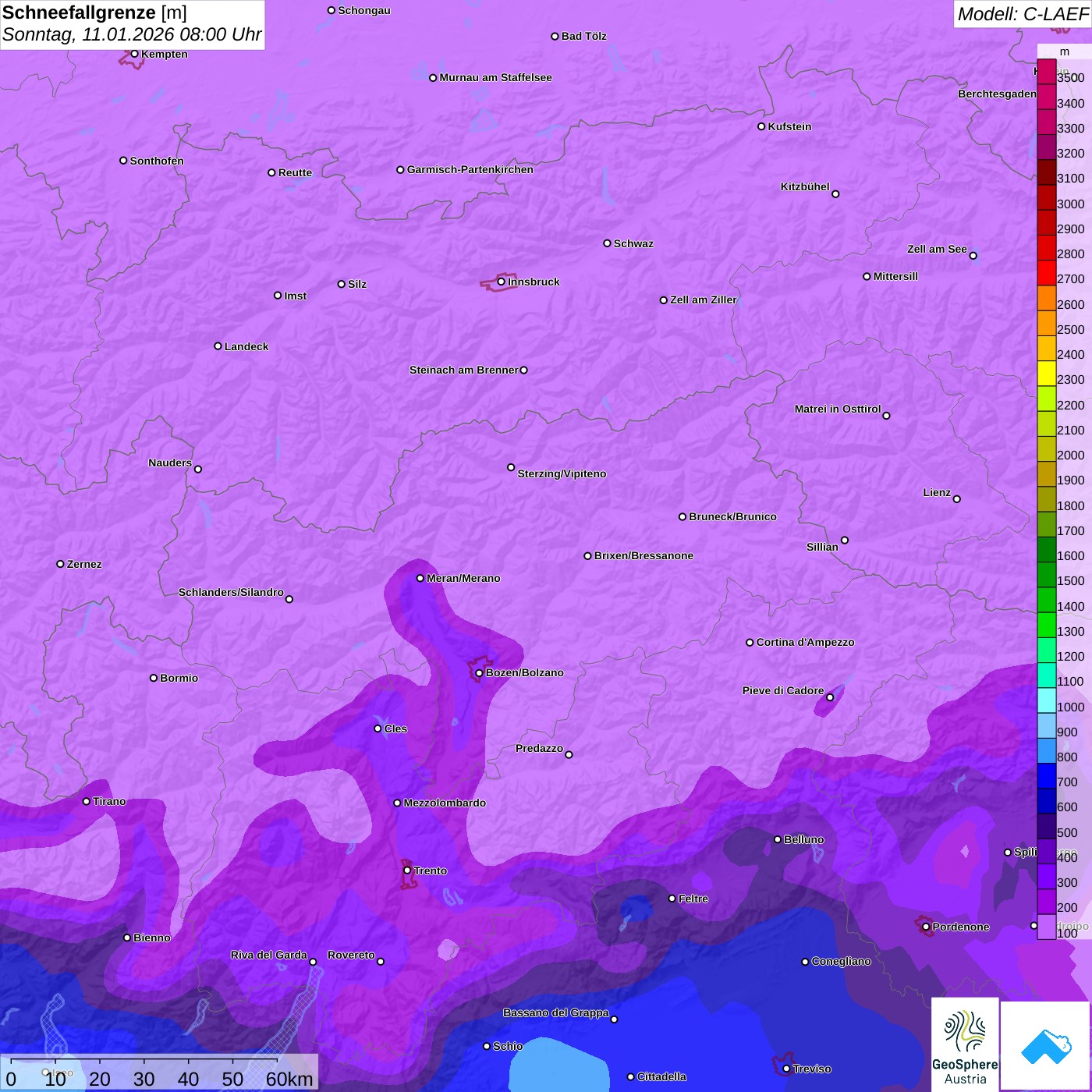Click the "Brixen/Bressanone" label
Screen dimensions: 1092x1092
tap(643, 555)
